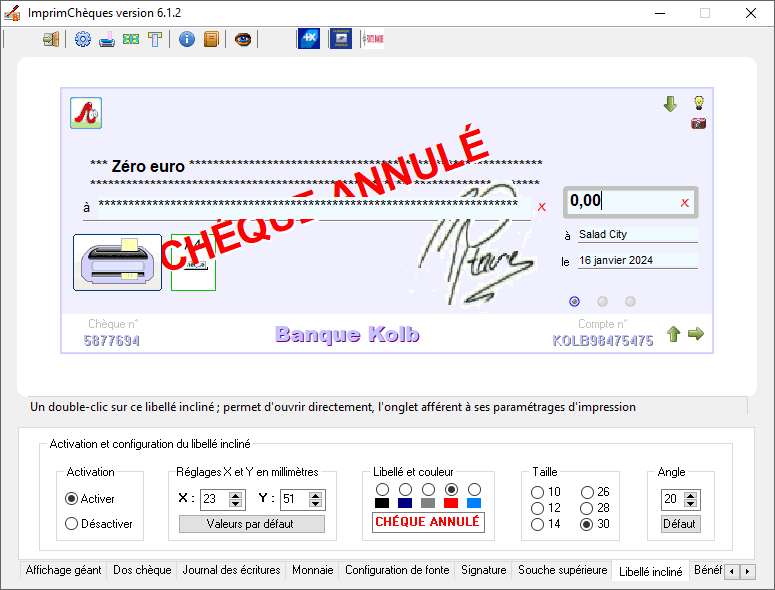775x590 pixels.
Task: Open the Journal des écritures tab
Action: click(231, 570)
